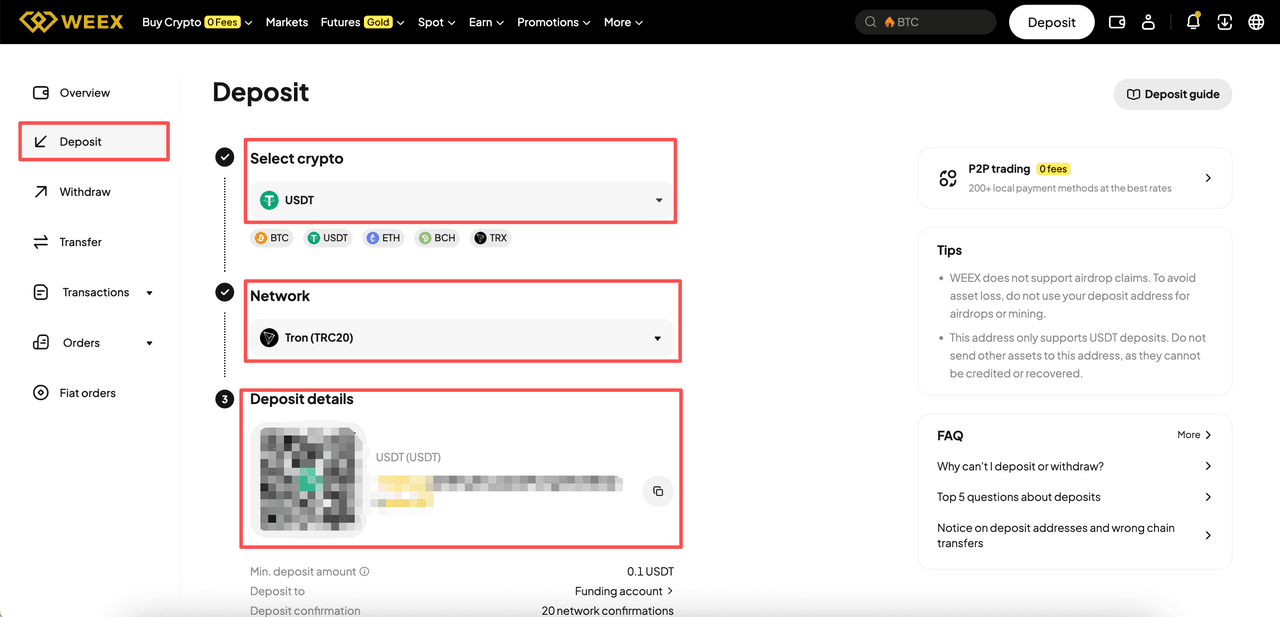Expand the More menu in the navbar
Image resolution: width=1280 pixels, height=617 pixels.
[x=624, y=22]
